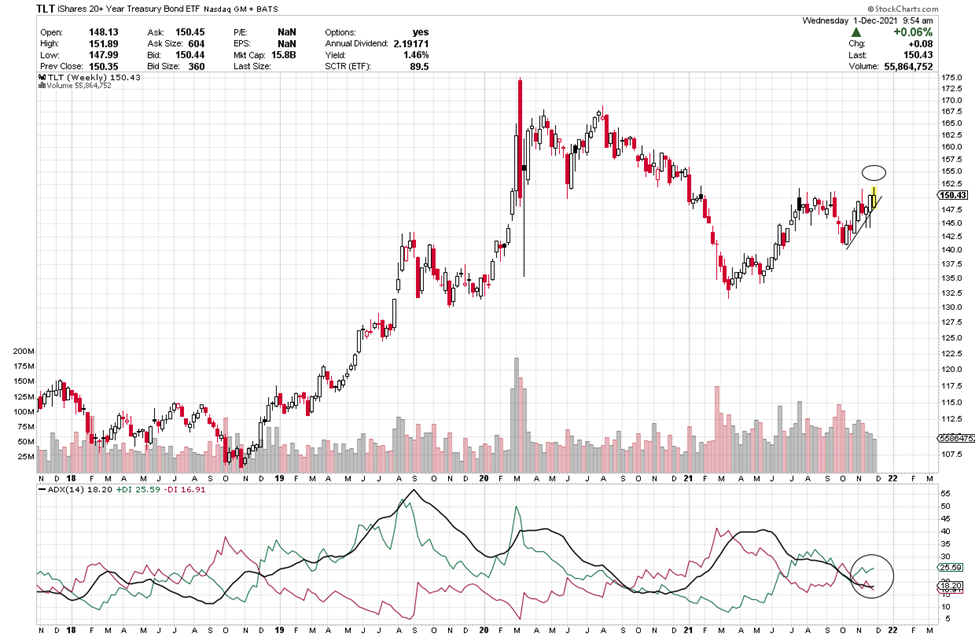Select the Yield value 1.46%

pyautogui.click(x=415, y=55)
